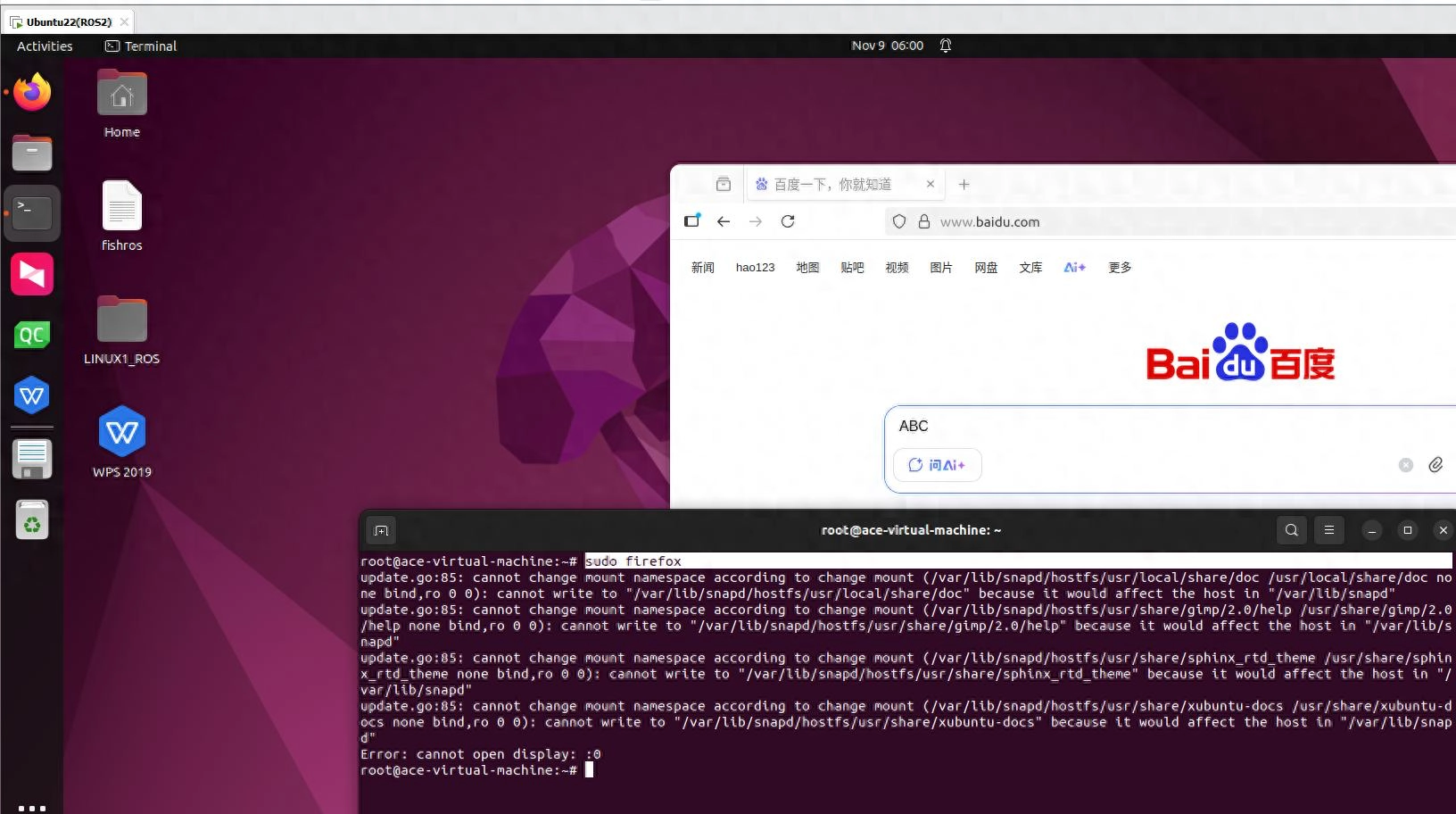This screenshot has height=814, width=1456.
Task: Open Firefox View from the tab bar
Action: click(723, 184)
